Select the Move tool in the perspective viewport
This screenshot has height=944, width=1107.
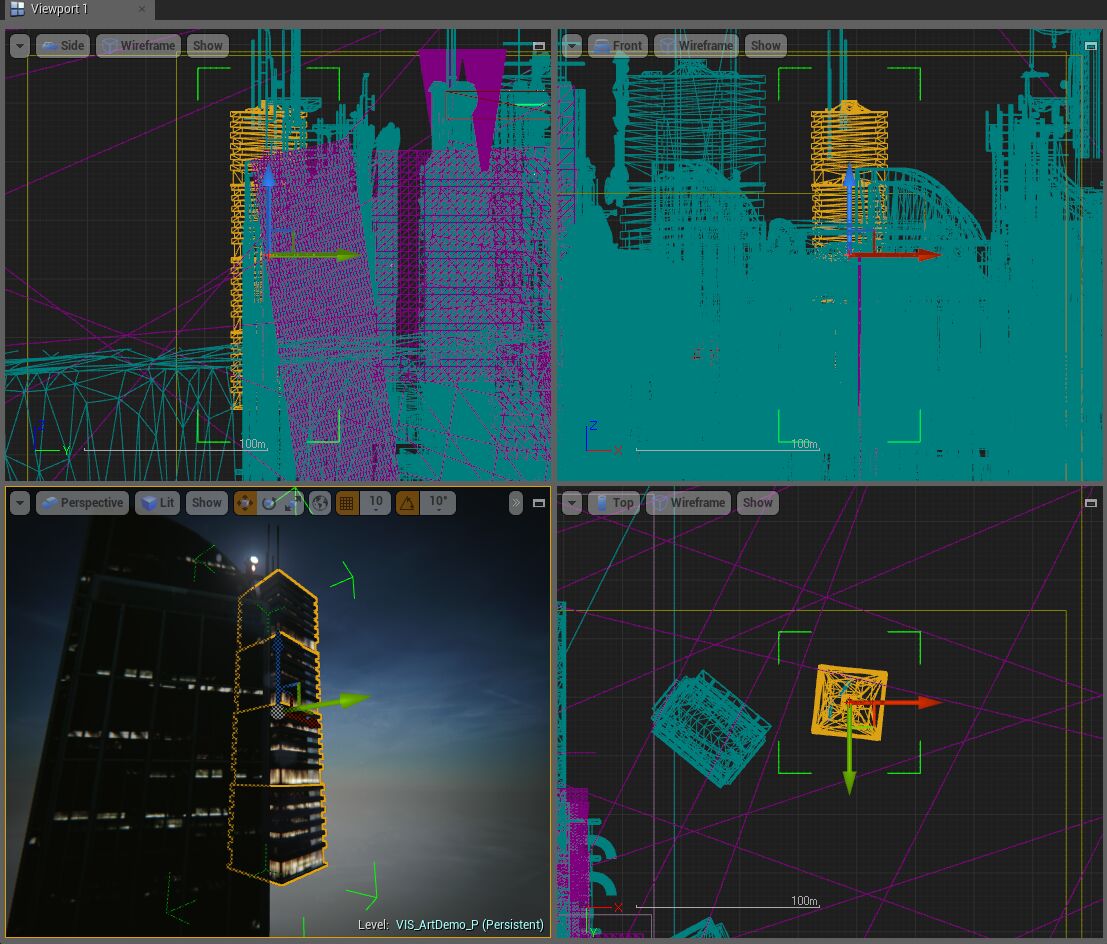(x=245, y=503)
